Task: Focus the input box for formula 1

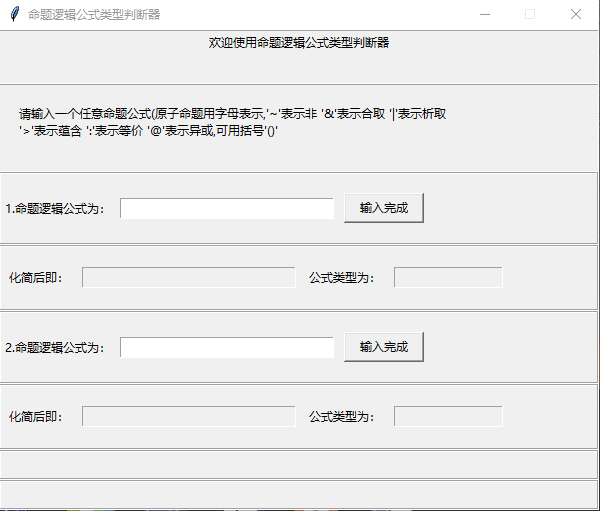Action: pyautogui.click(x=227, y=208)
